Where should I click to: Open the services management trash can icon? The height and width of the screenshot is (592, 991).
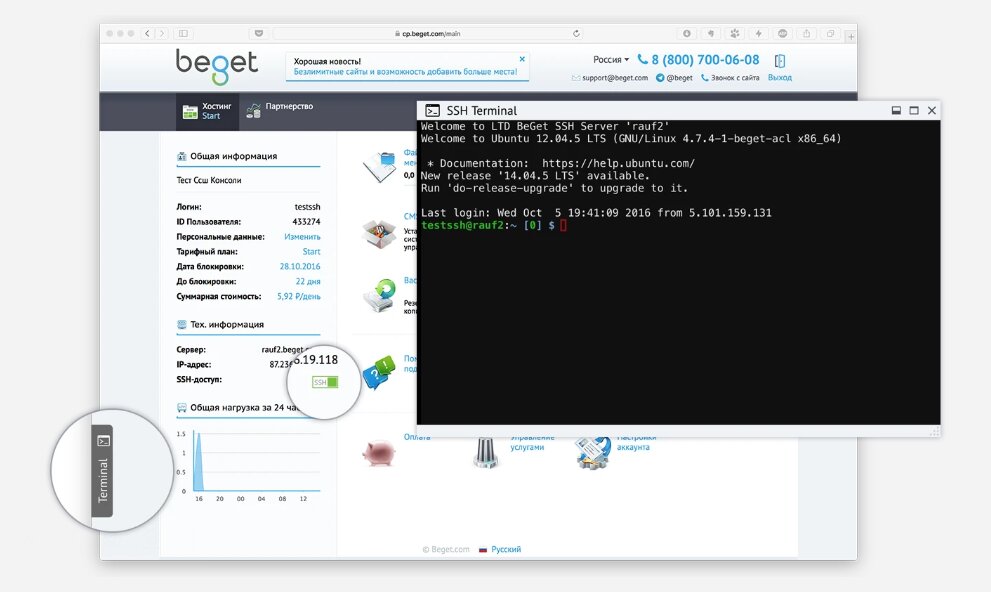485,452
